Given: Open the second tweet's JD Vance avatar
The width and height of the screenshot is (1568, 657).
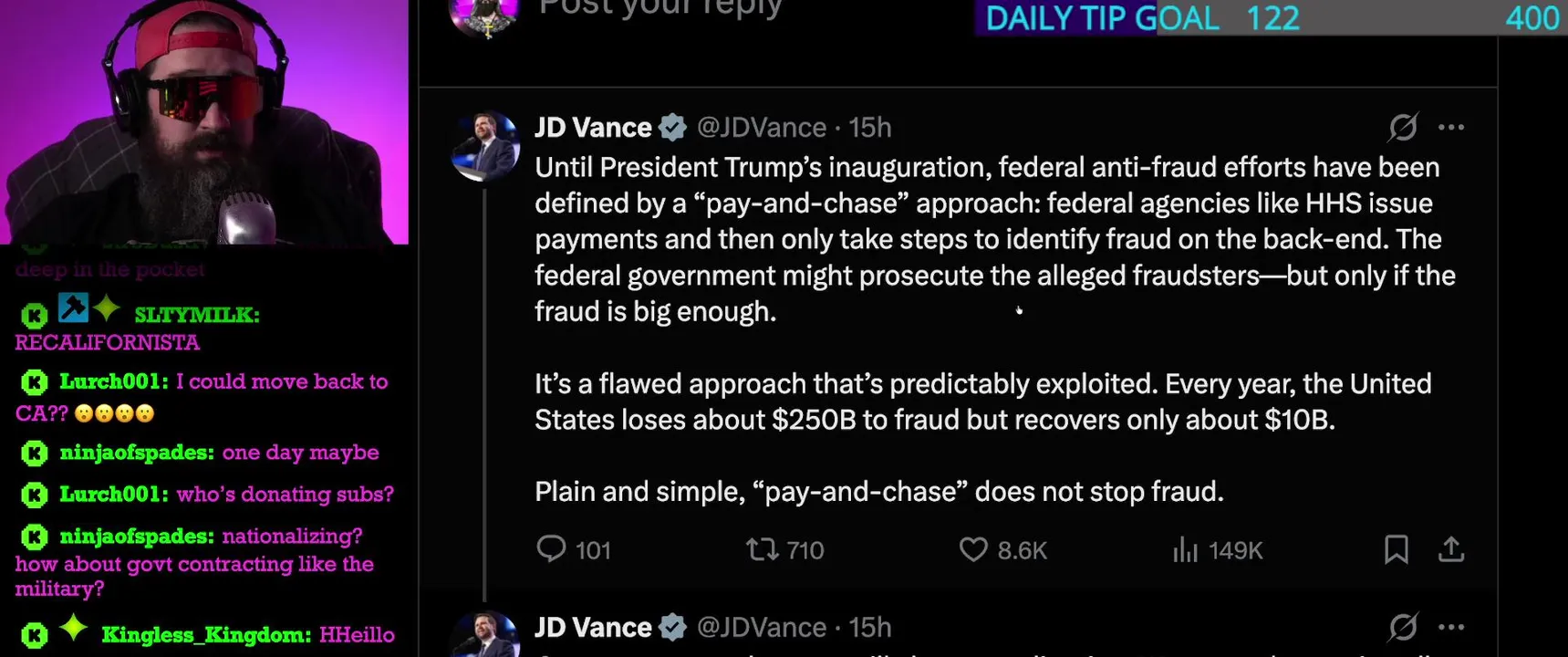Looking at the screenshot, I should point(485,635).
